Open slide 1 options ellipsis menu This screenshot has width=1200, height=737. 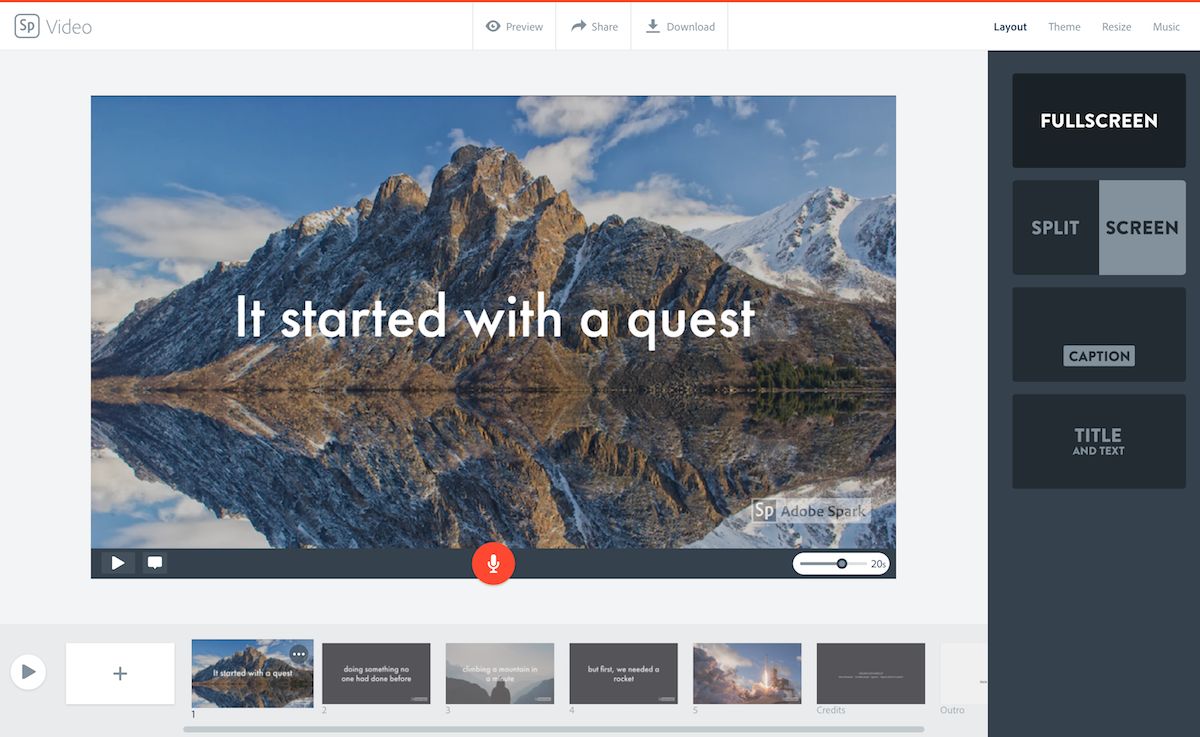tap(299, 654)
